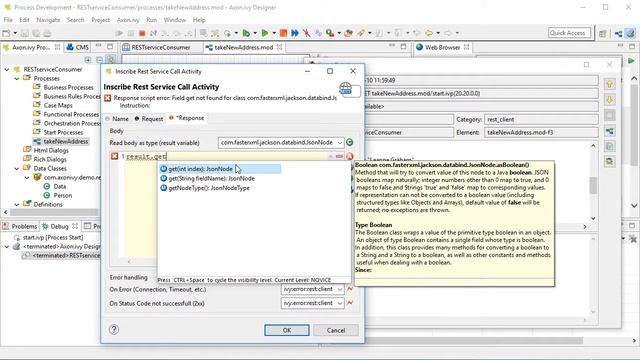Screen dimensions: 640x360
Task: Click the red error marker on script line 1
Action: click(x=114, y=156)
